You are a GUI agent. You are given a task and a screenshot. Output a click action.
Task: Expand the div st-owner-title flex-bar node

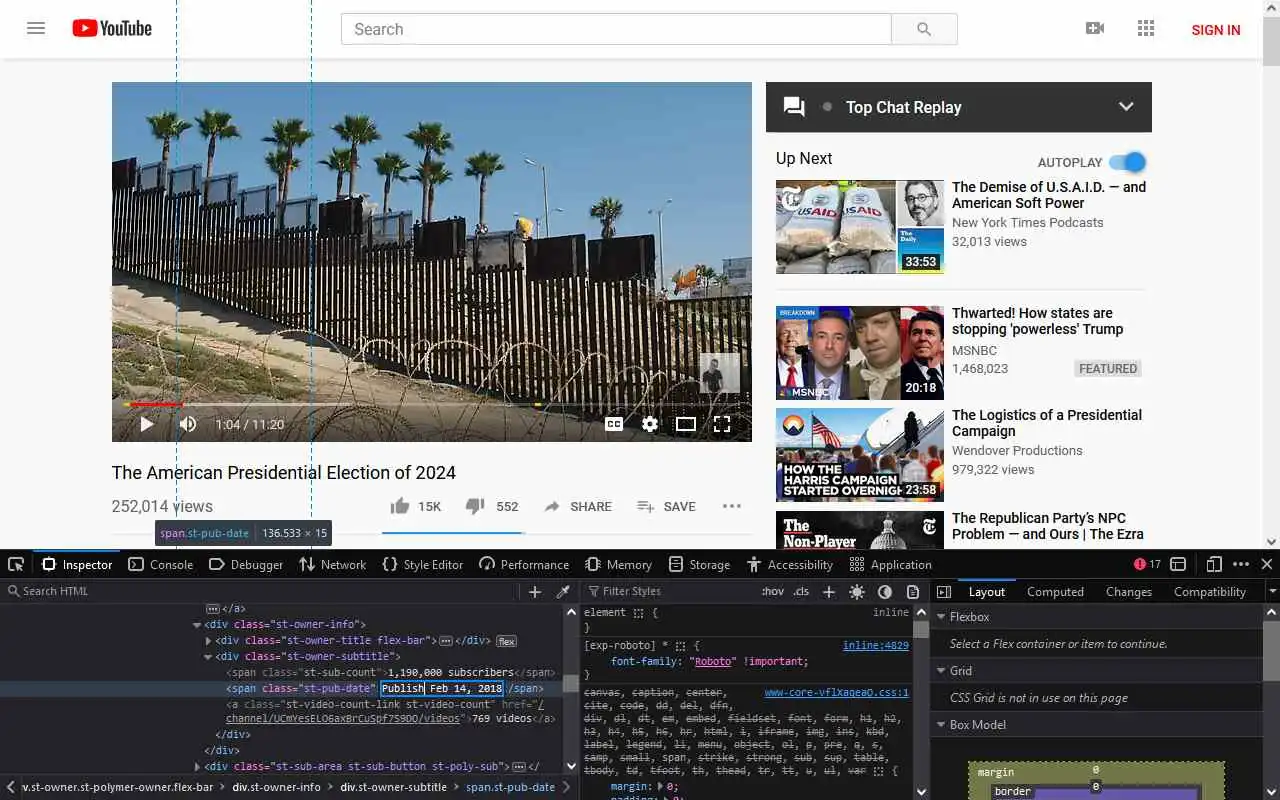pos(208,640)
